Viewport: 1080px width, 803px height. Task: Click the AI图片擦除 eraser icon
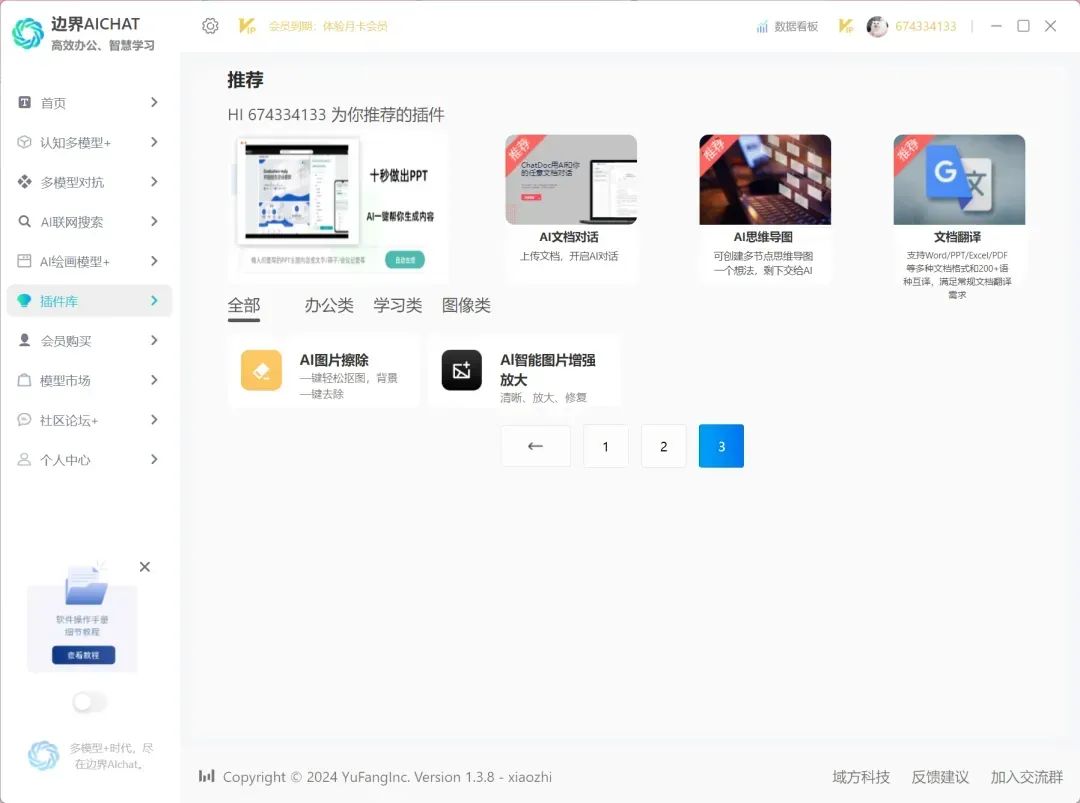(x=261, y=370)
